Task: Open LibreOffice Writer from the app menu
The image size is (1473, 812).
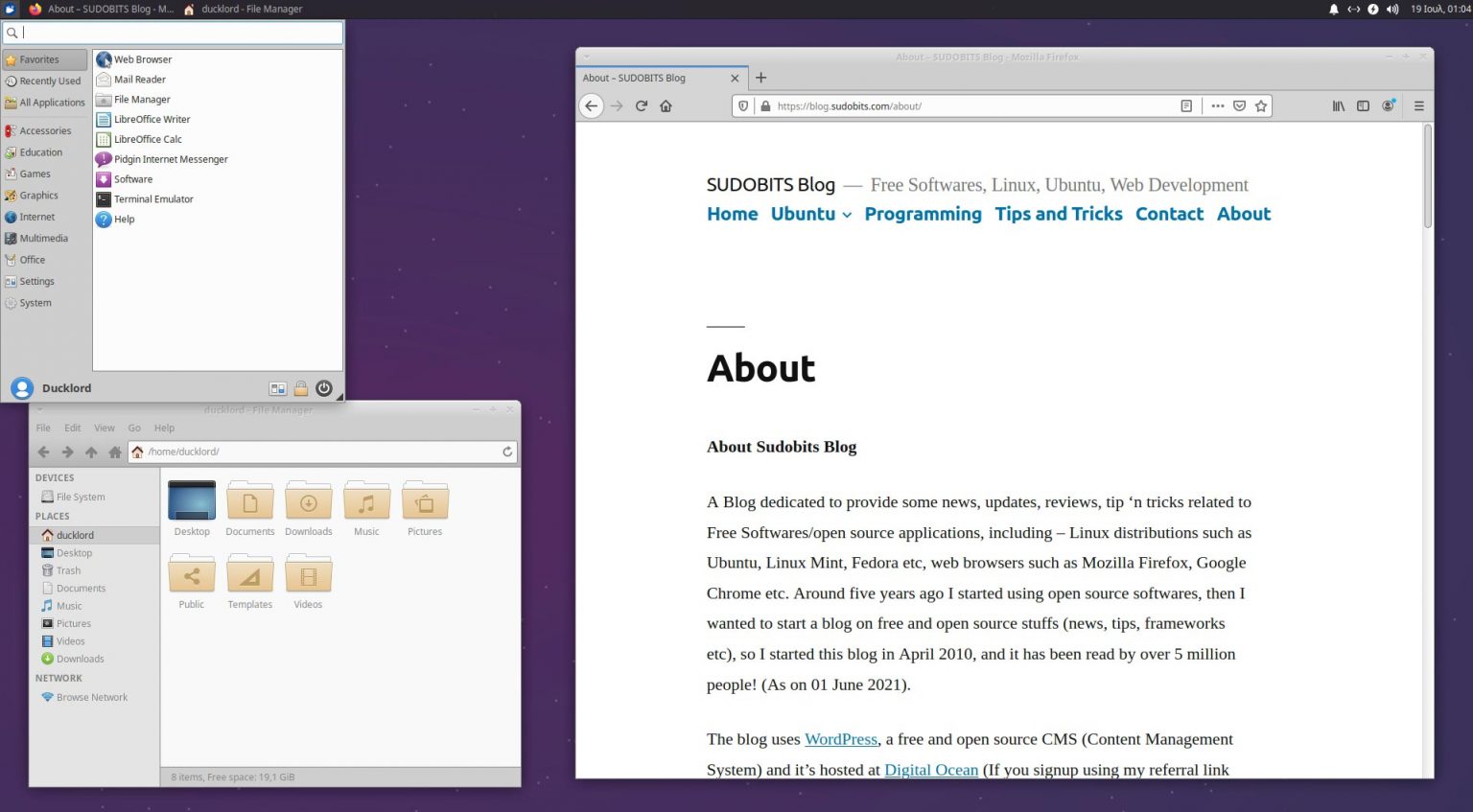Action: pos(151,119)
